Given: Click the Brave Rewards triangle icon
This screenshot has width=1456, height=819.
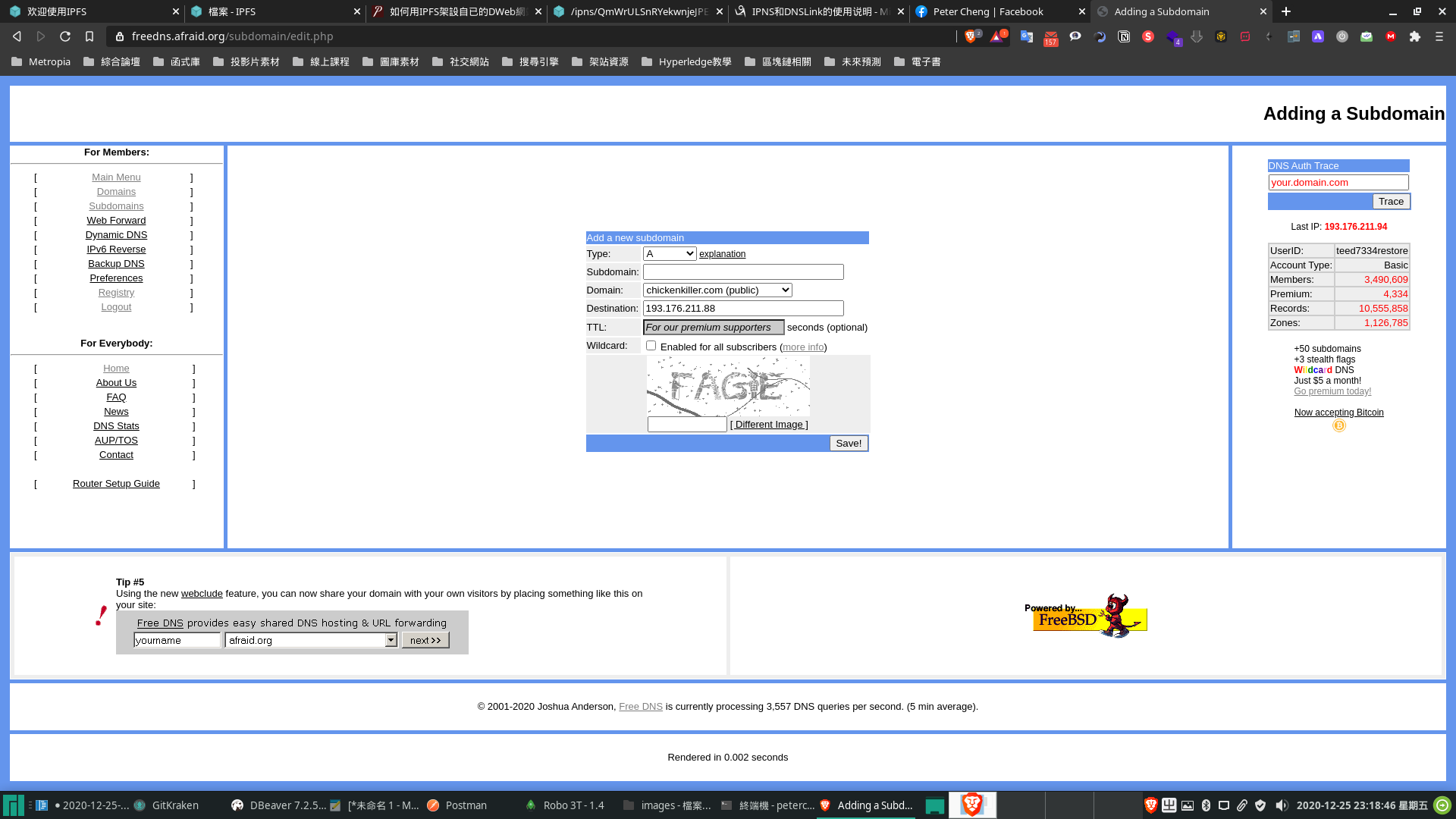Looking at the screenshot, I should point(996,36).
